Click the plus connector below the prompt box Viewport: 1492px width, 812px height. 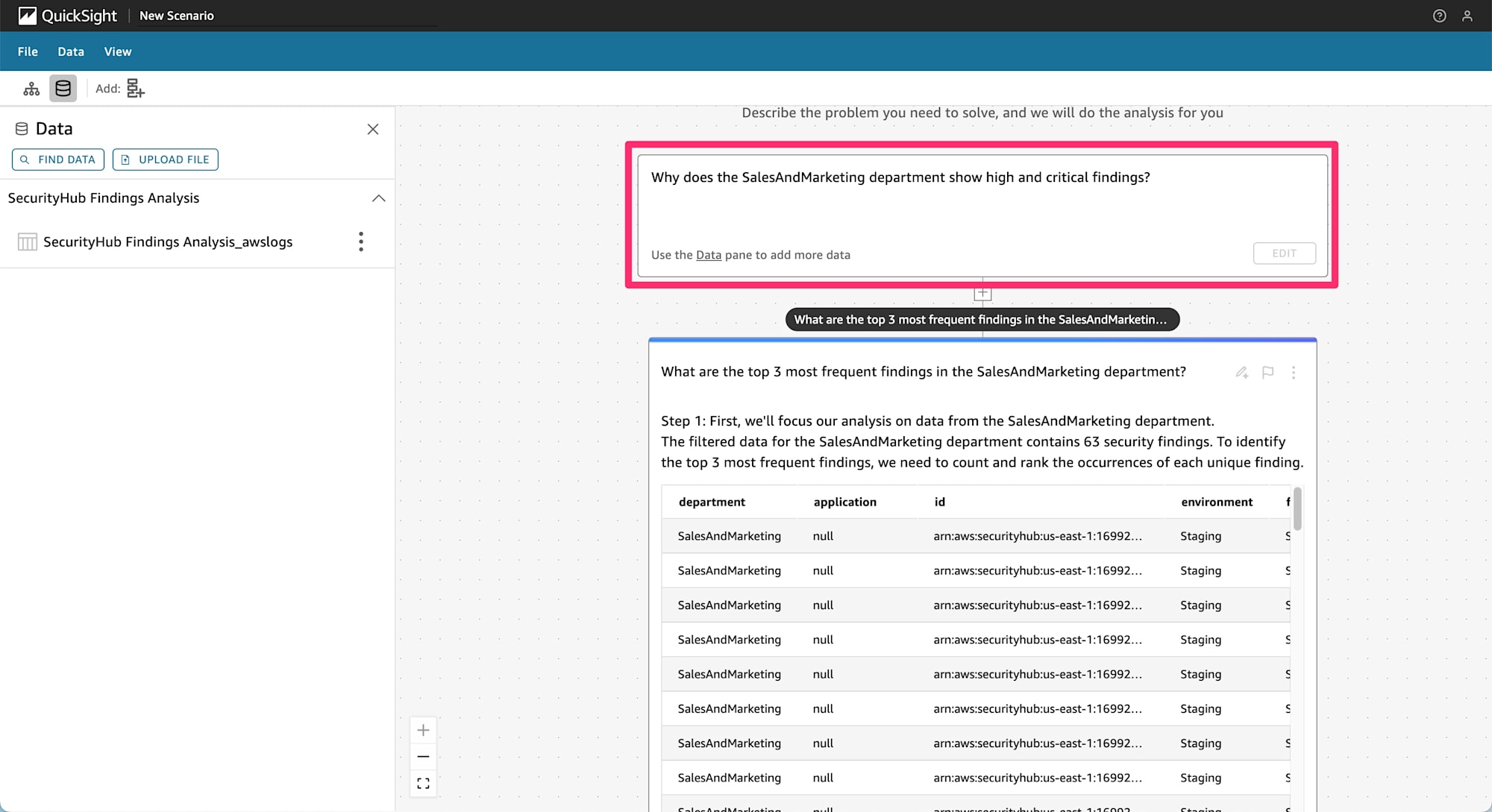(x=982, y=293)
